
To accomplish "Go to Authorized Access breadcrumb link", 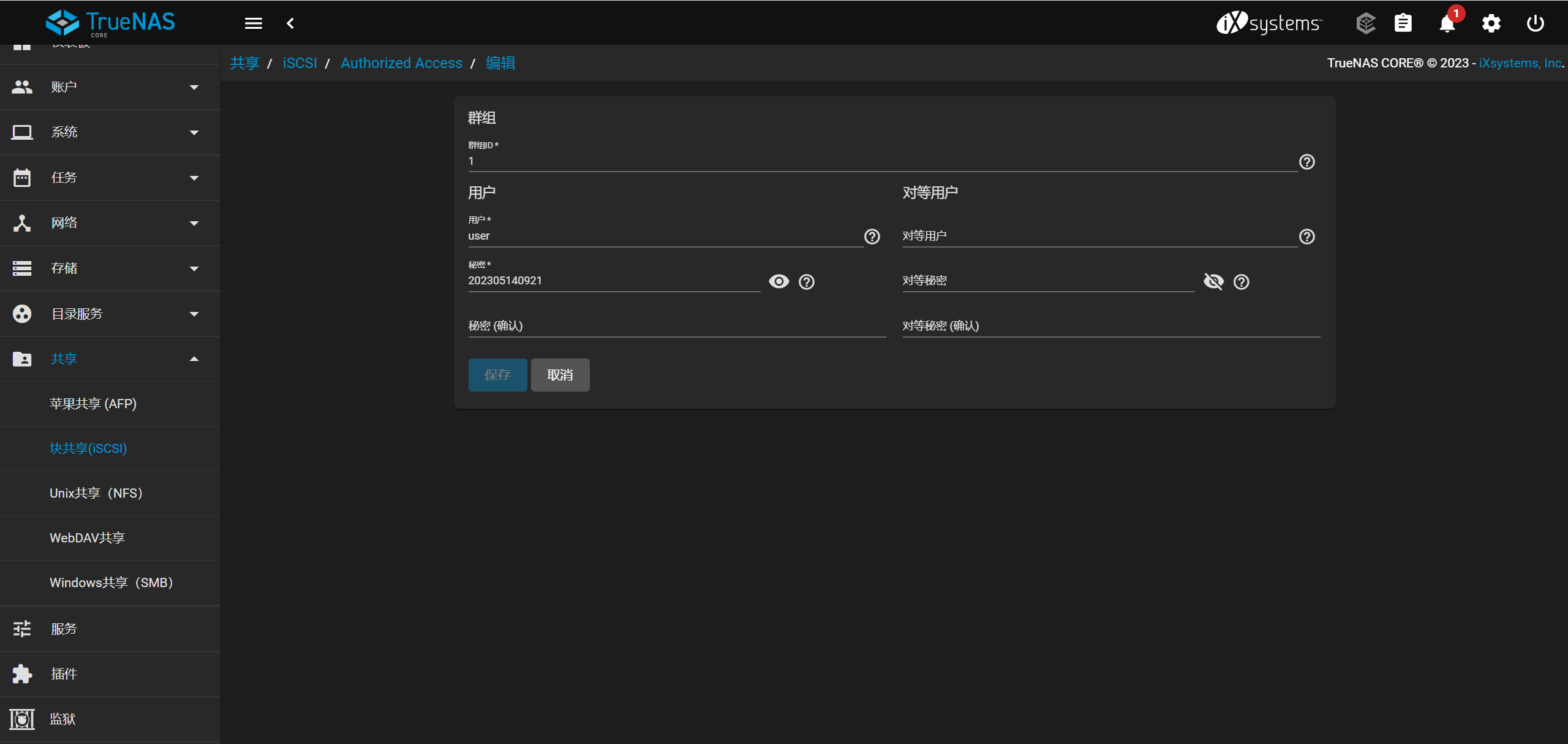I will 401,63.
